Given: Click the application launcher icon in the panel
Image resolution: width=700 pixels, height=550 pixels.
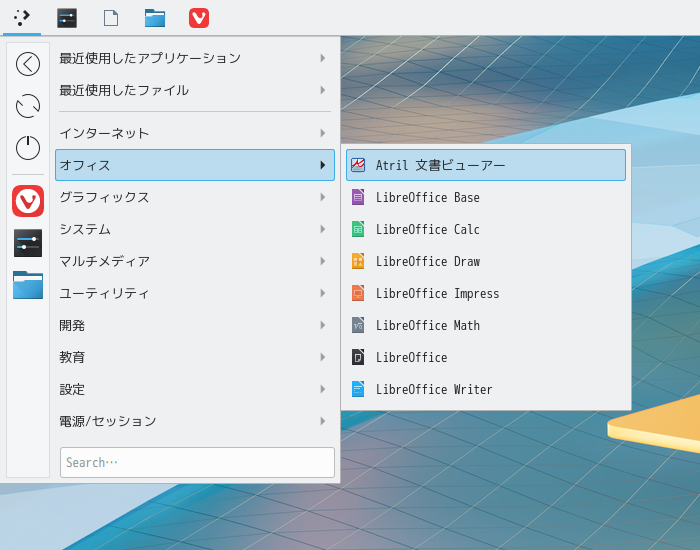Looking at the screenshot, I should pyautogui.click(x=22, y=18).
